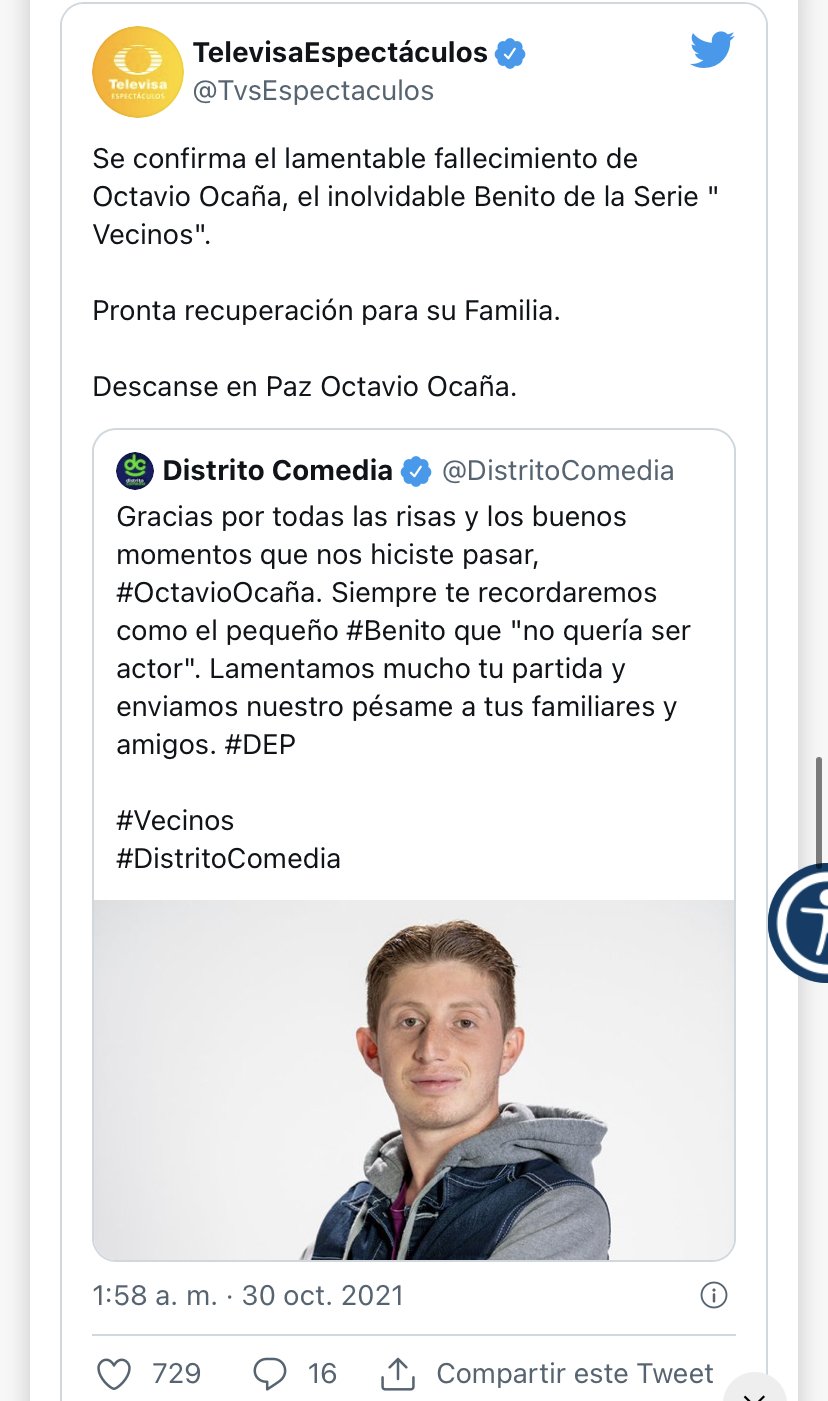
Task: Open the #OctavioOcaña hashtag
Action: point(217,592)
